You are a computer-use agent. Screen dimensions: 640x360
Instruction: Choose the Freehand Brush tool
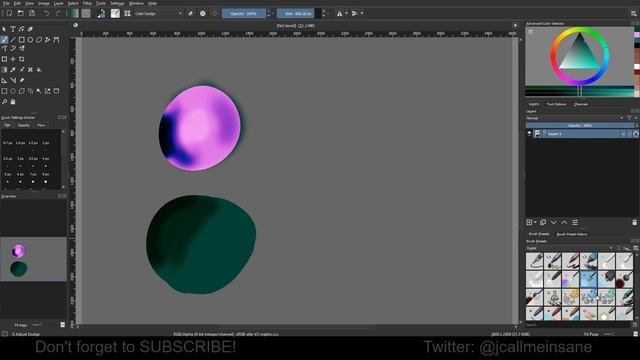pos(4,40)
